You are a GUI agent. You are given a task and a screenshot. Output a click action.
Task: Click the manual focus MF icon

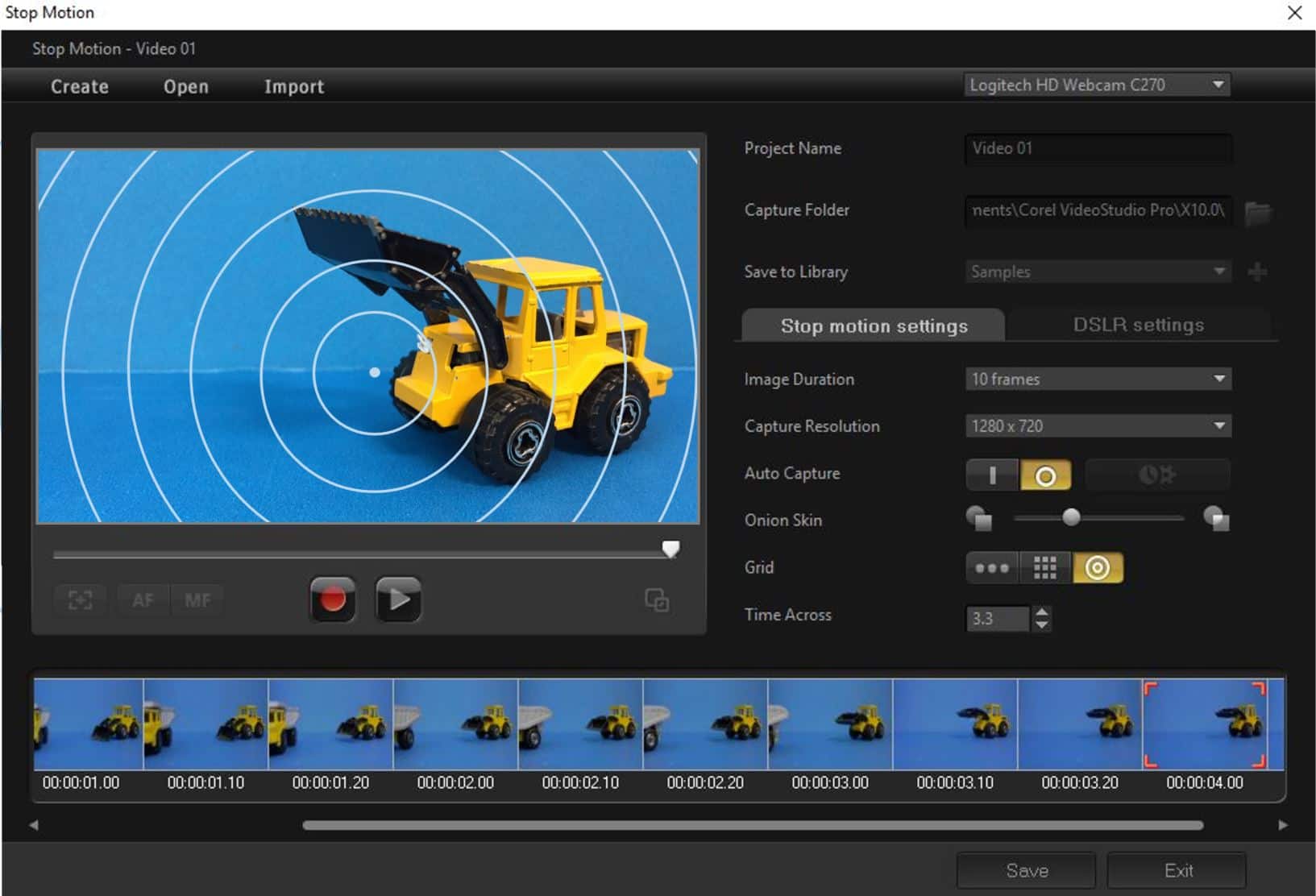(197, 600)
